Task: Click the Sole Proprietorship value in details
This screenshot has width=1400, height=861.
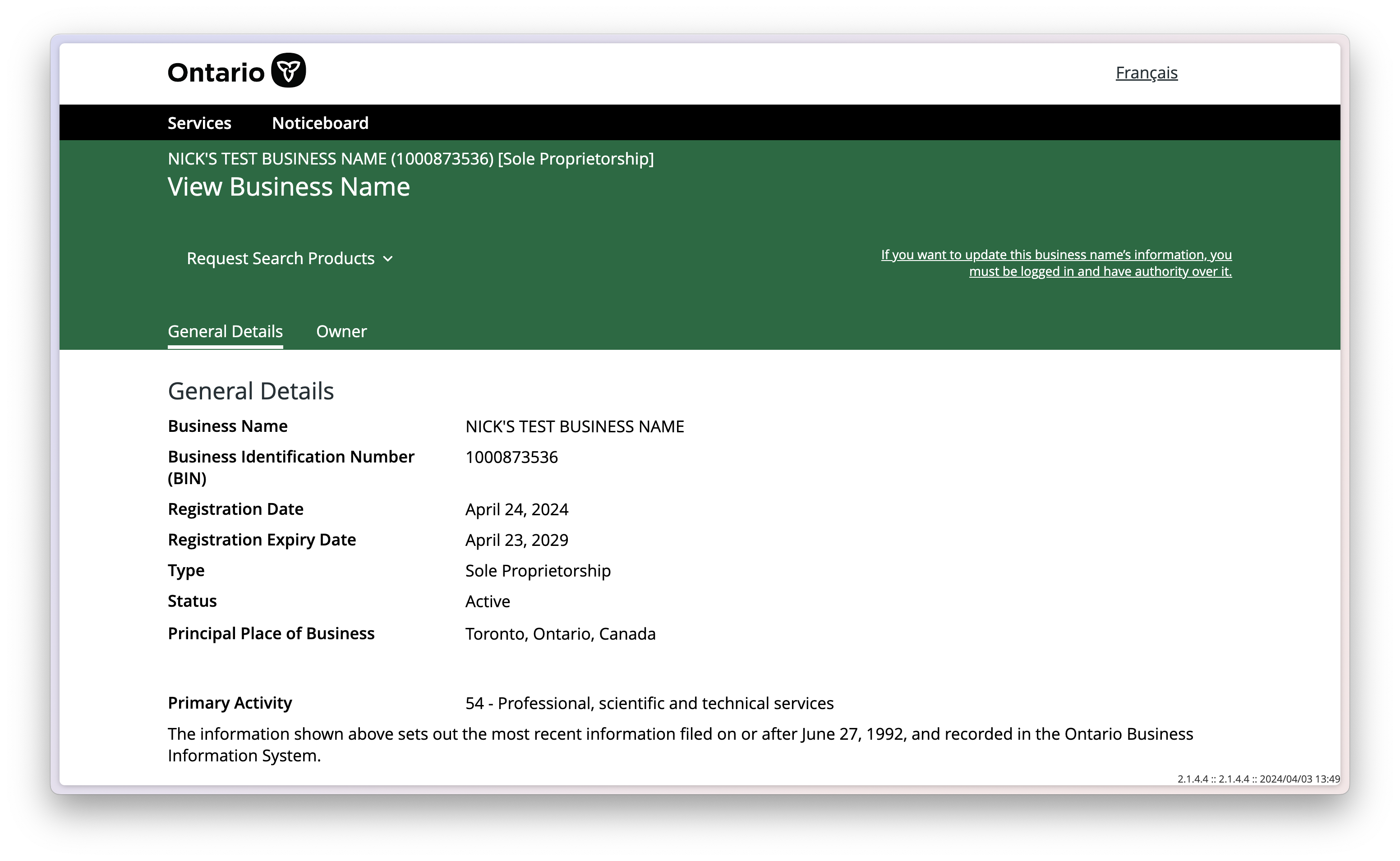Action: [x=538, y=571]
